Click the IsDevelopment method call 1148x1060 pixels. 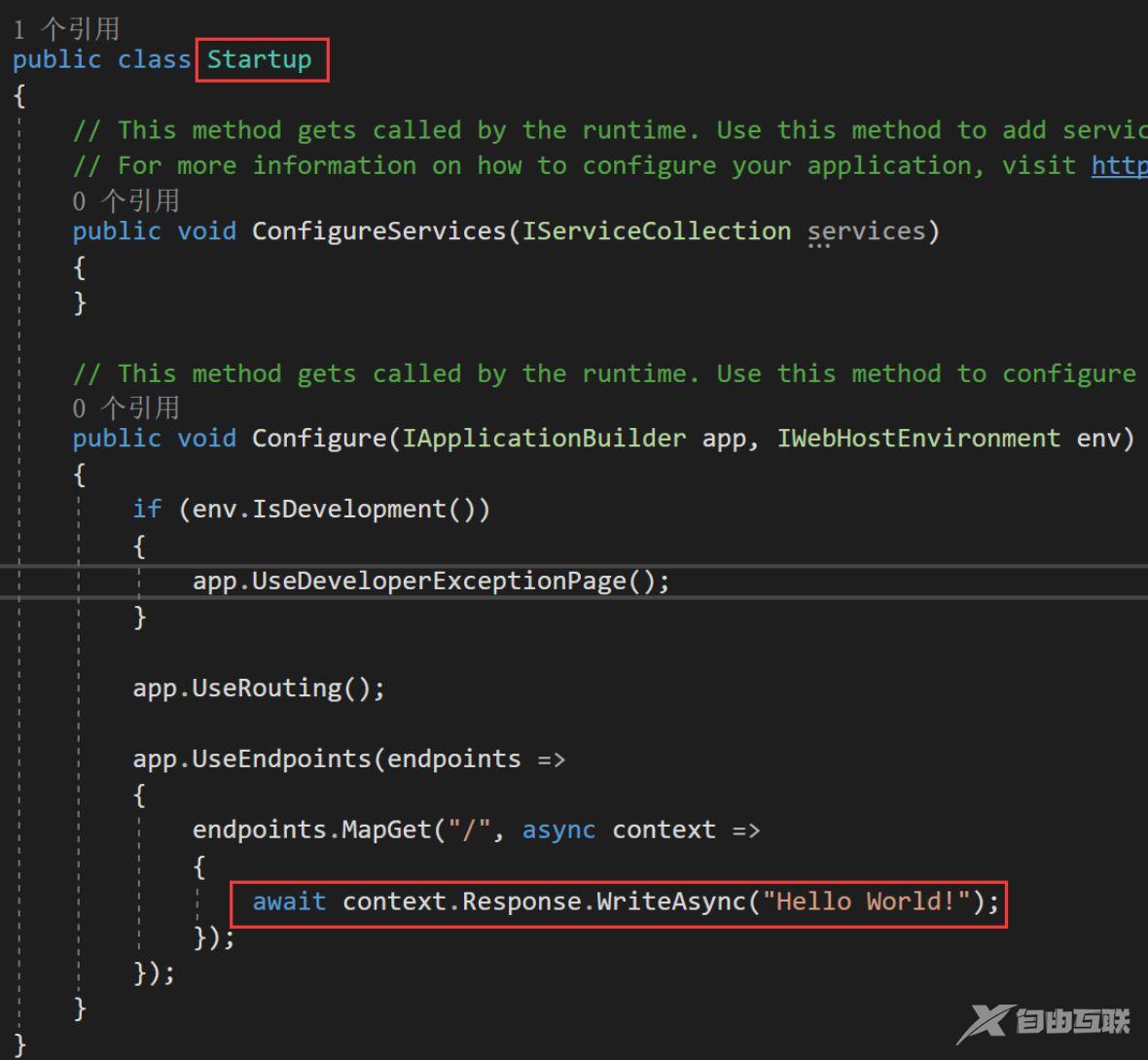pyautogui.click(x=349, y=509)
